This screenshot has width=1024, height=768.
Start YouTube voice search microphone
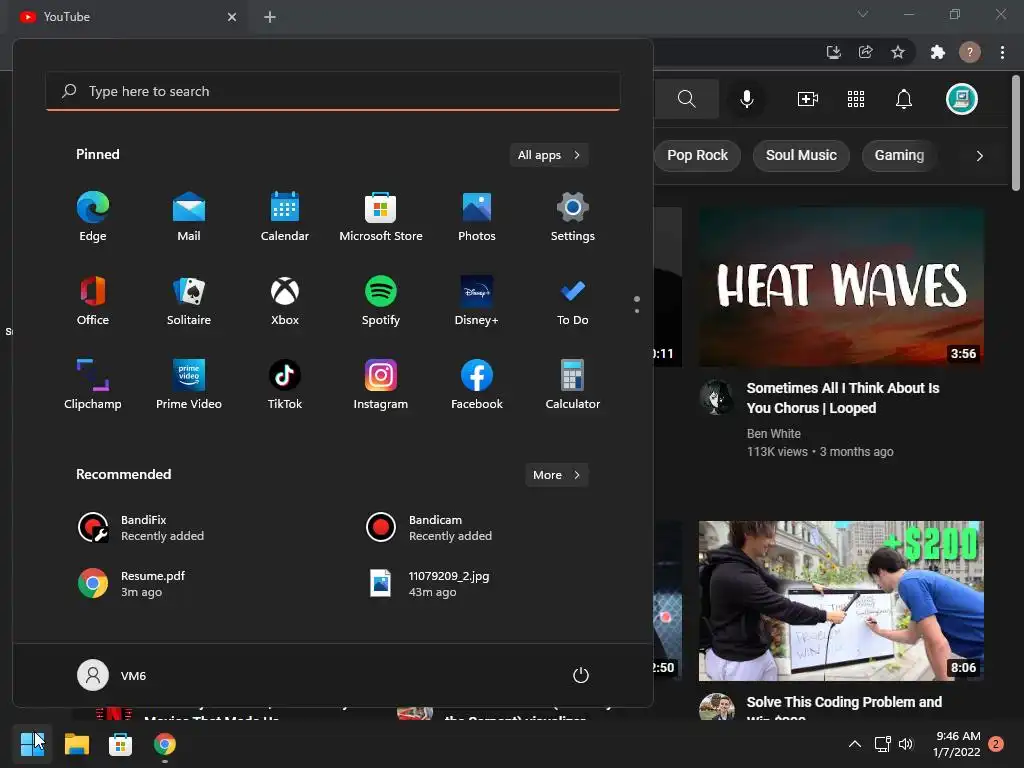(746, 99)
